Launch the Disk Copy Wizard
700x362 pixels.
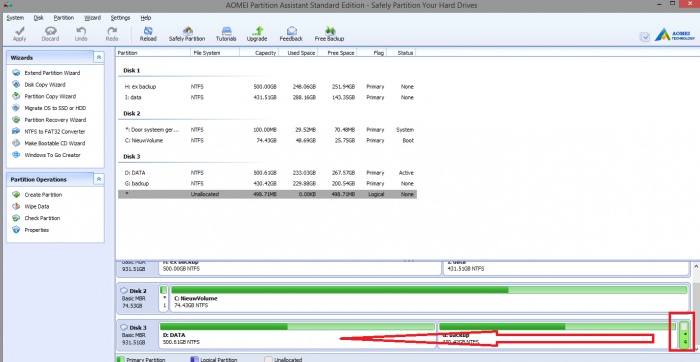39,84
